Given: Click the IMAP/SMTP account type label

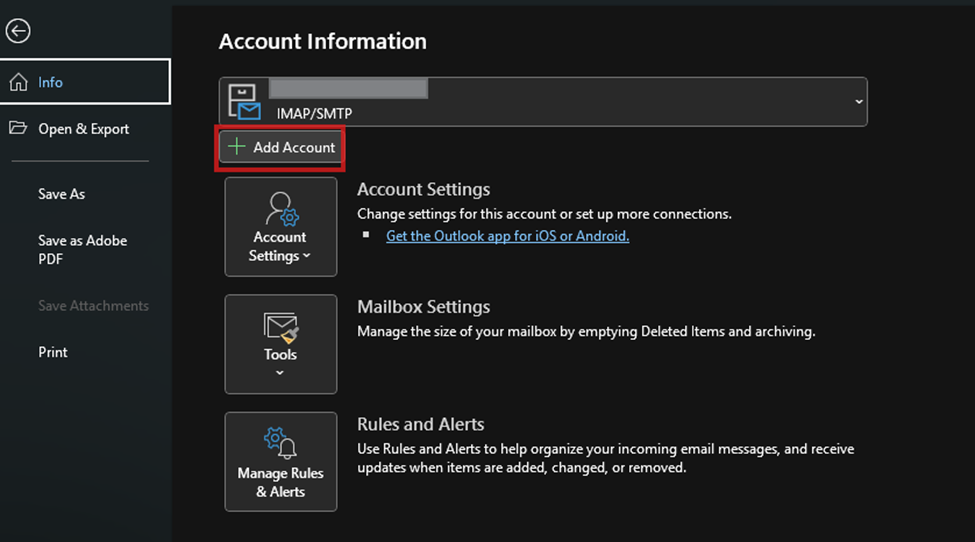Looking at the screenshot, I should click(314, 114).
